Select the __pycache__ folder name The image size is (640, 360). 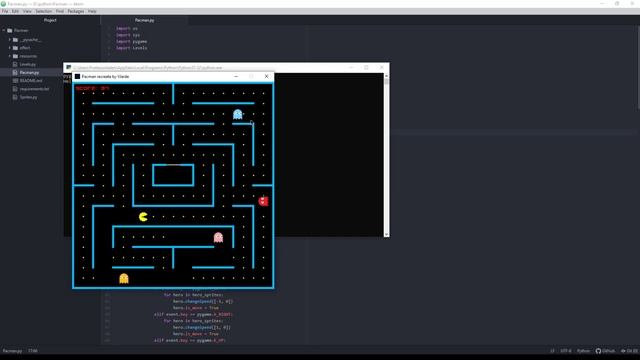[31, 40]
